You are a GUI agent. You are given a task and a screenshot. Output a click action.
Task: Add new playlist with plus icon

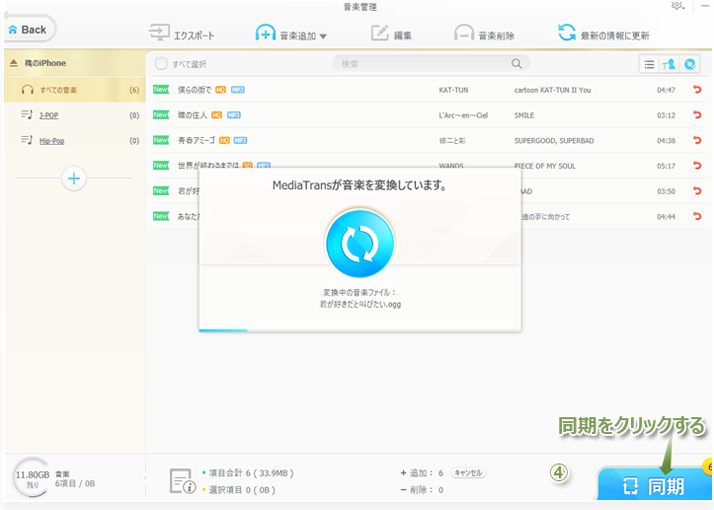coord(74,179)
